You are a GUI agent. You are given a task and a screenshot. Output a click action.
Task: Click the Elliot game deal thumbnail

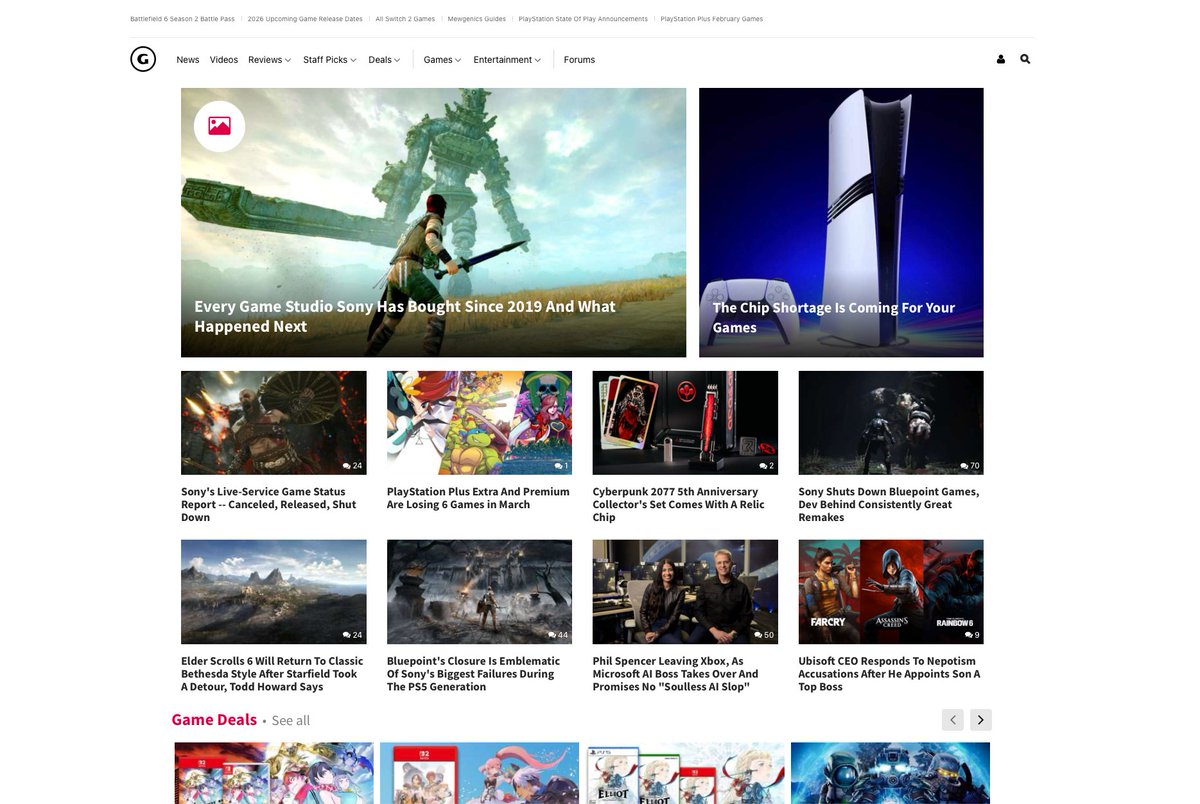[685, 773]
